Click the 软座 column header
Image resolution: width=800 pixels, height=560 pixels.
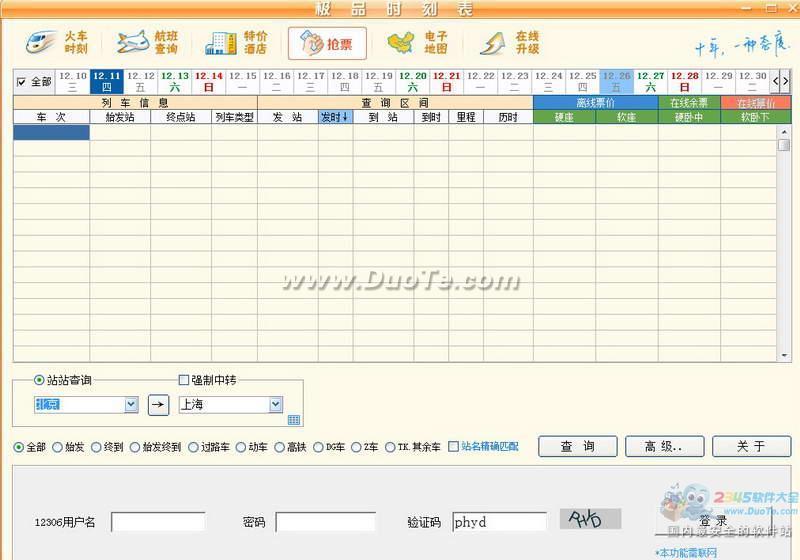627,117
